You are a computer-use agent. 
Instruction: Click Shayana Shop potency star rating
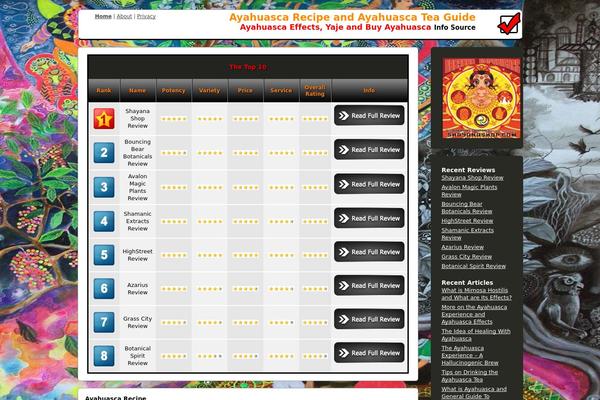[x=174, y=119]
